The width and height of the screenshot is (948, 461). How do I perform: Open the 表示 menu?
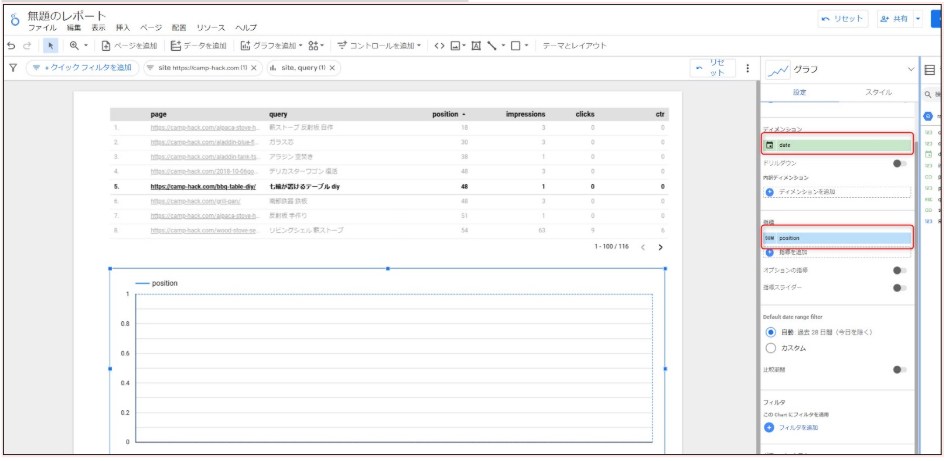pyautogui.click(x=99, y=28)
